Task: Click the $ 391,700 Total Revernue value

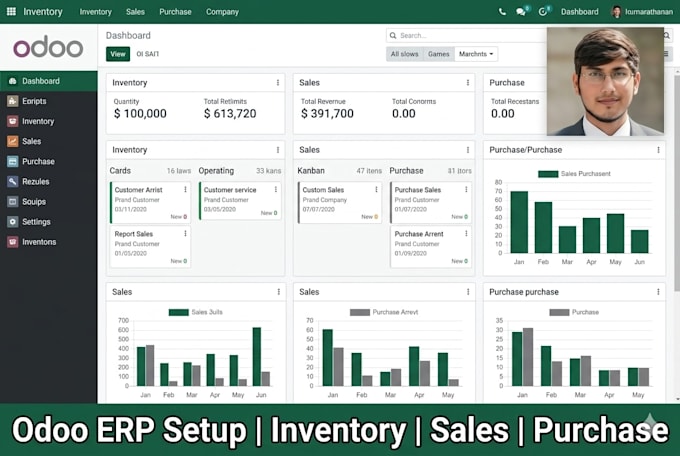Action: pos(327,114)
